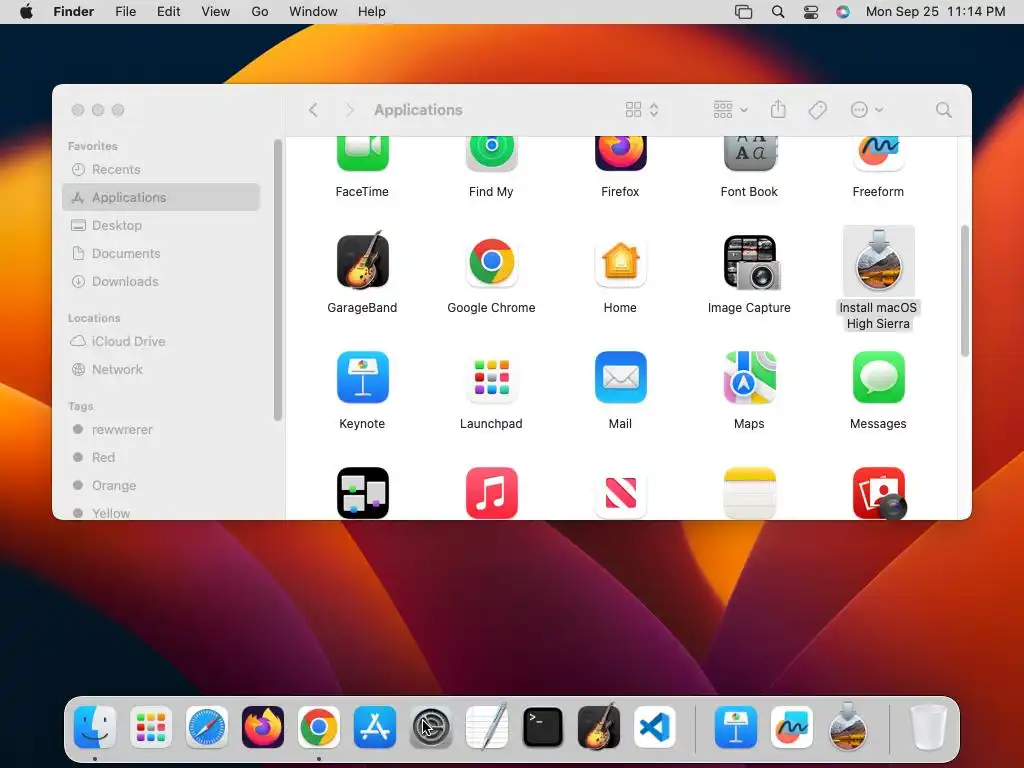Select Keynote in the Applications window
Image resolution: width=1024 pixels, height=768 pixels.
(362, 377)
